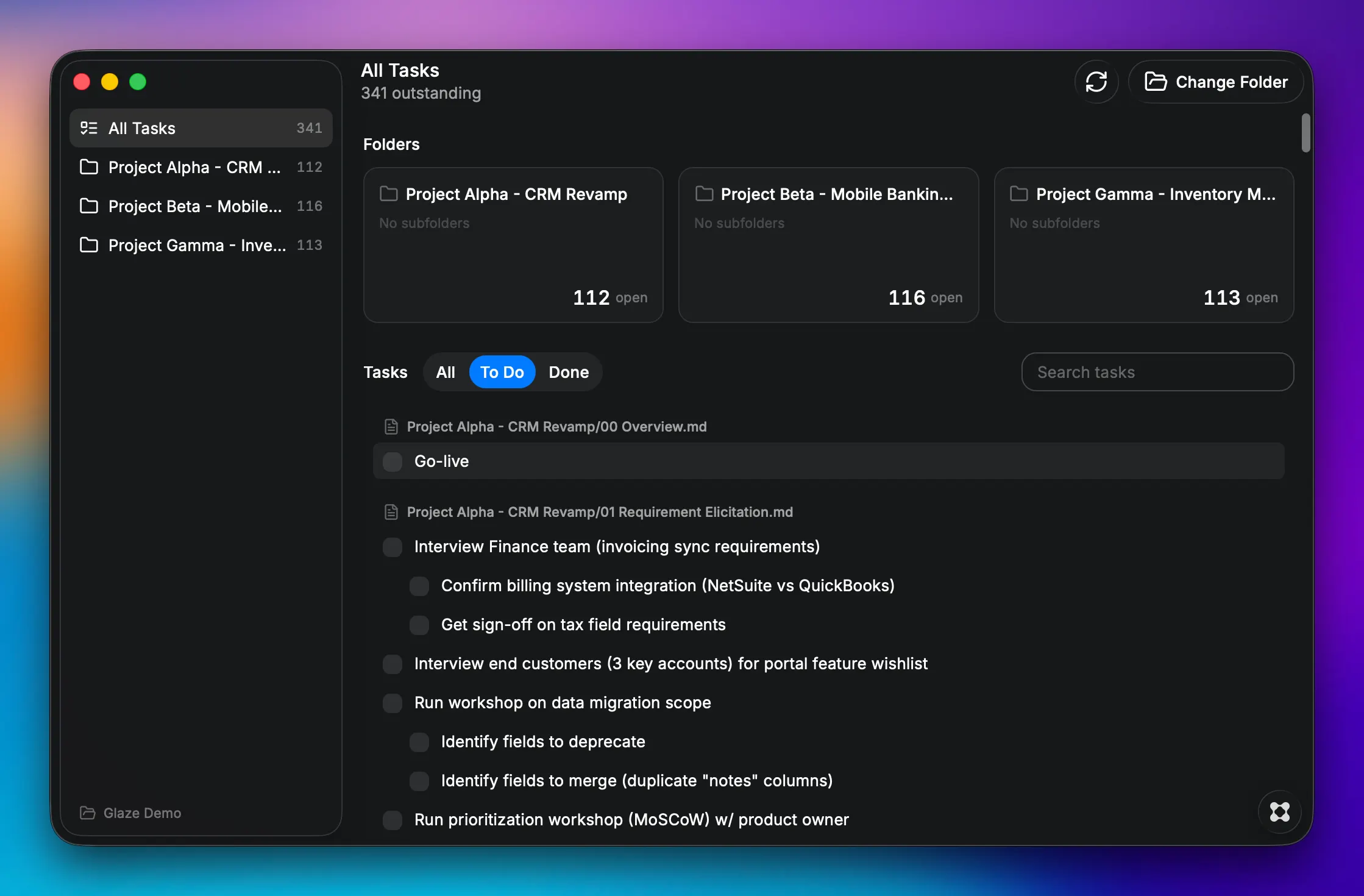This screenshot has height=896, width=1364.
Task: Focus the Search tasks field
Action: 1157,372
